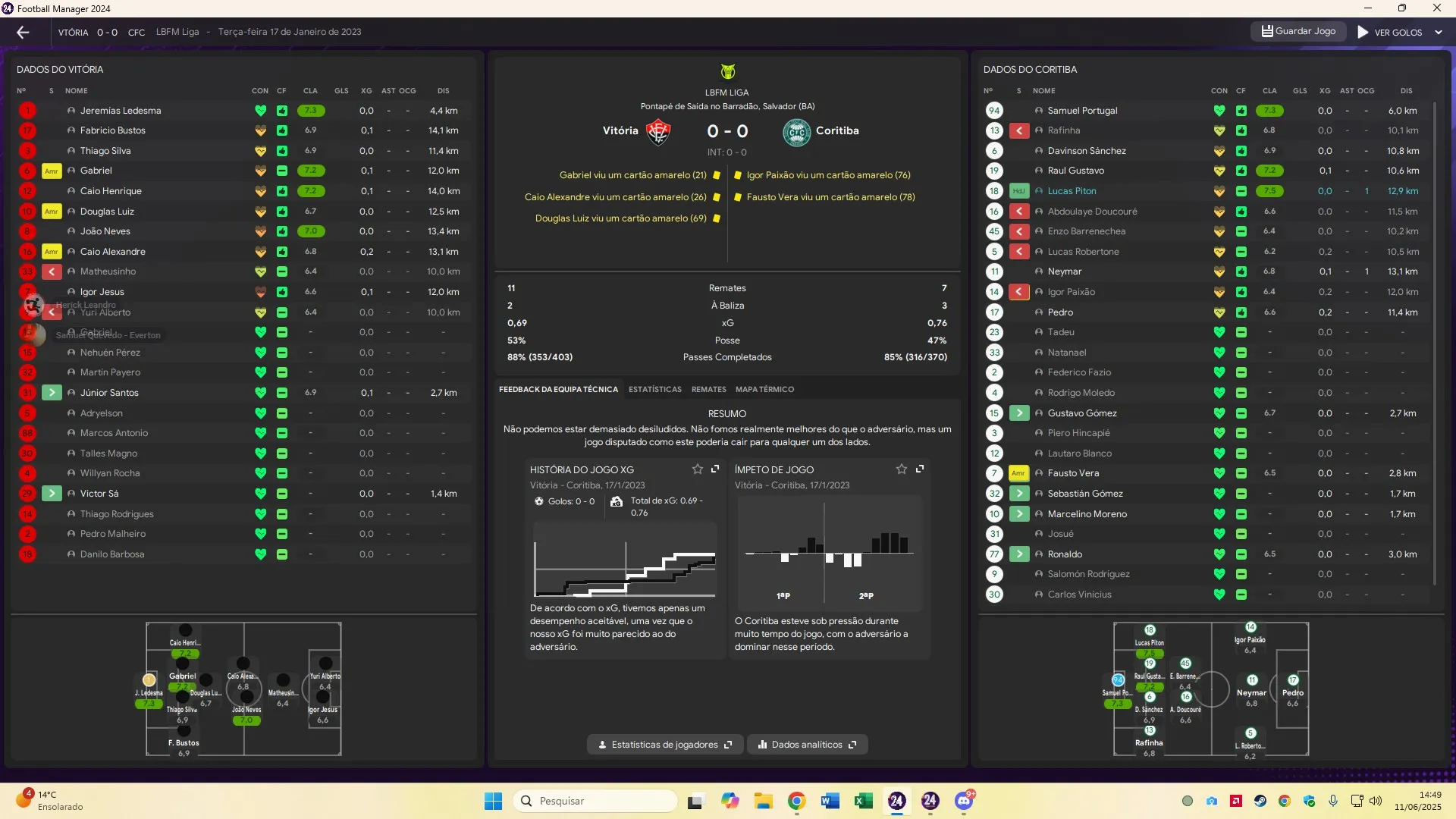Expand the História do Jogo xG panel

tap(715, 469)
